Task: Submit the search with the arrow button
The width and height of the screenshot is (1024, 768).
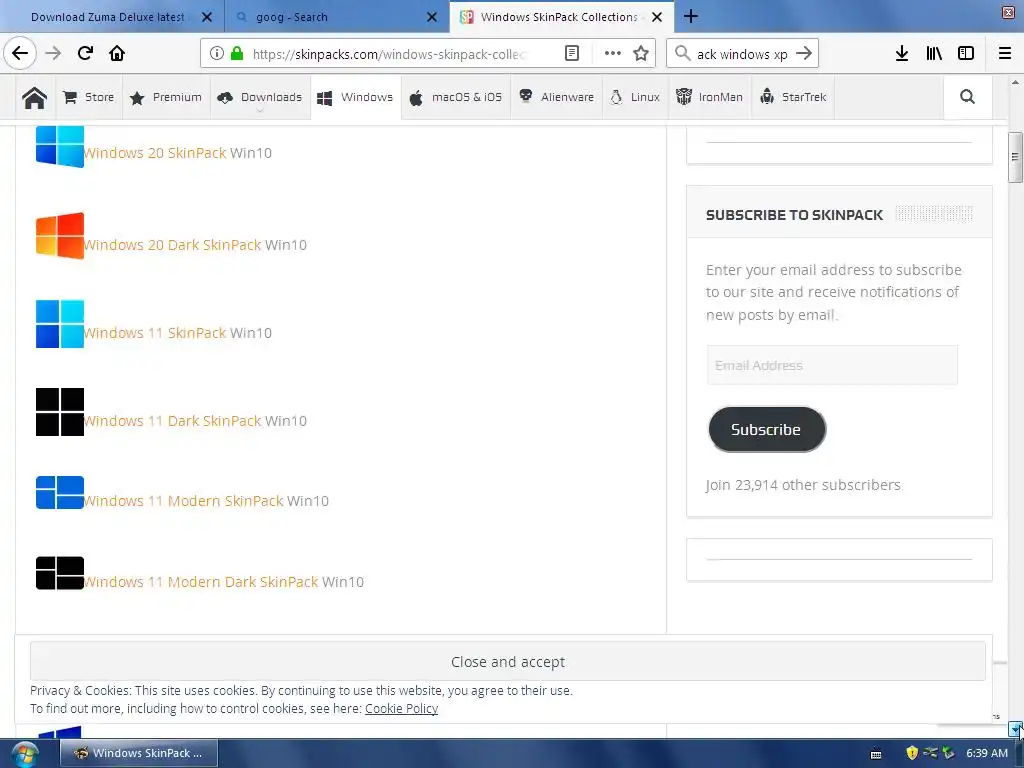Action: (x=804, y=54)
